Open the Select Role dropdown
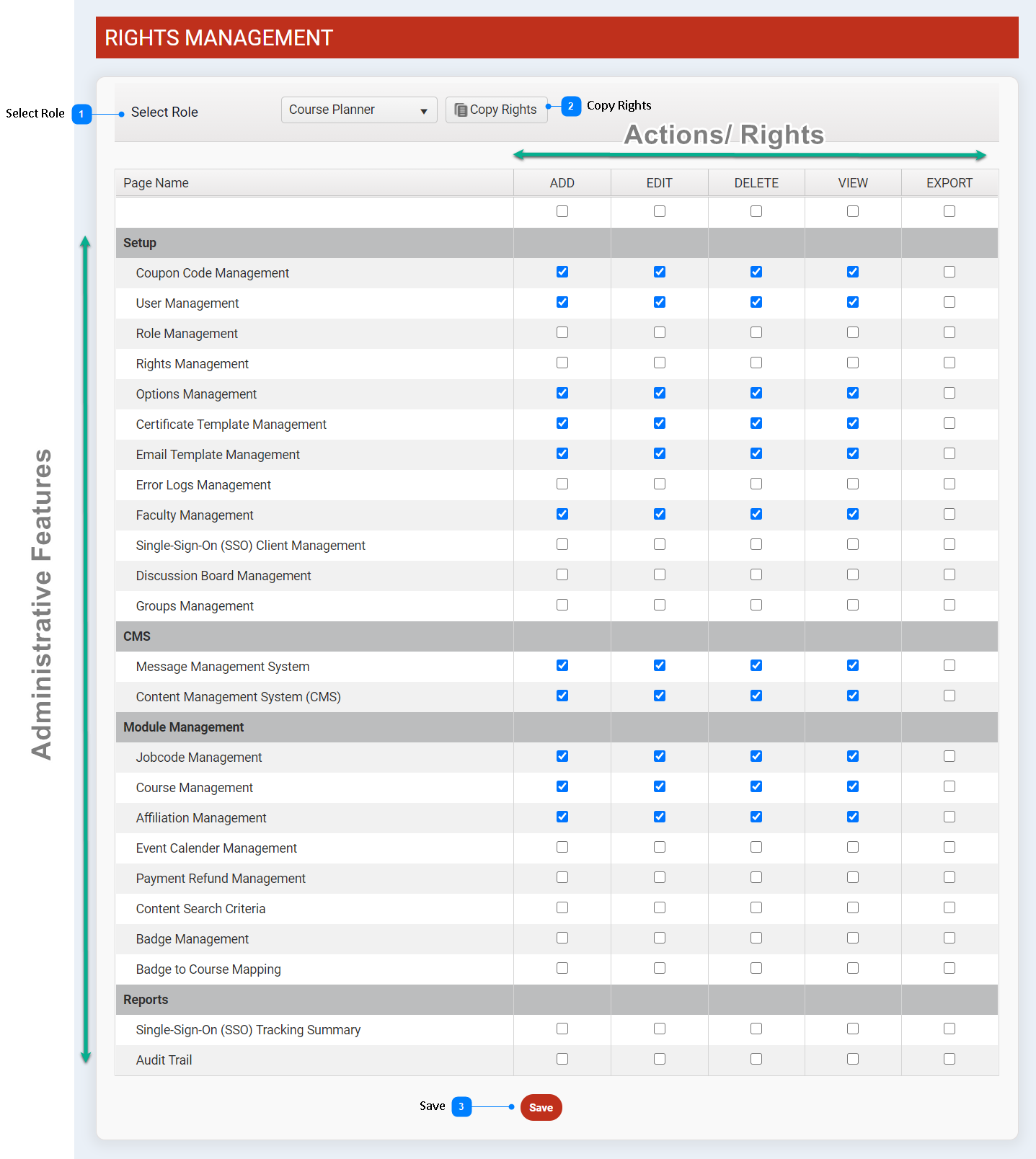This screenshot has width=1036, height=1159. pos(358,110)
